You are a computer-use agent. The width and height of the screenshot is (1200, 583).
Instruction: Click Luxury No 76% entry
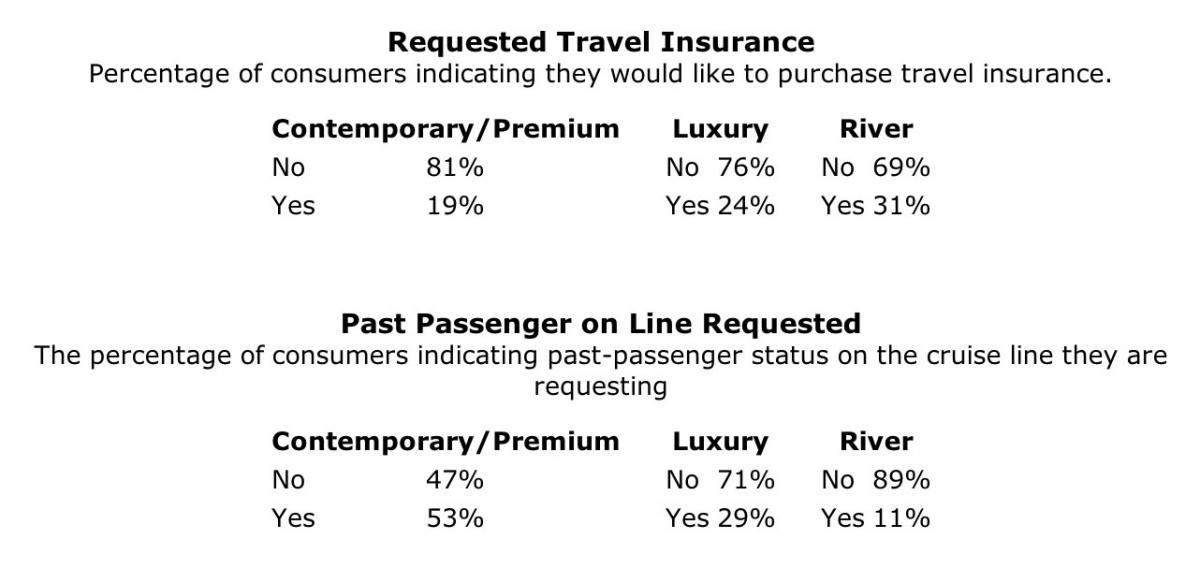click(x=720, y=167)
